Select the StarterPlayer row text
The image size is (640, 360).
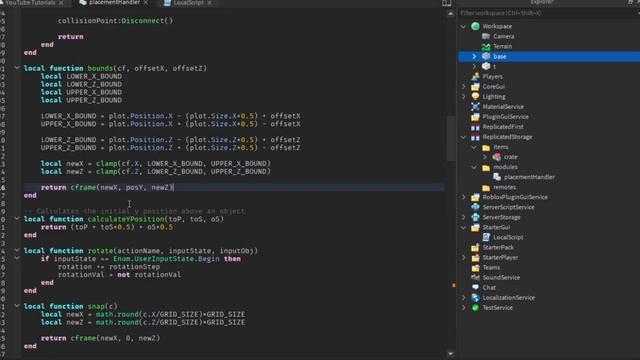click(x=500, y=258)
